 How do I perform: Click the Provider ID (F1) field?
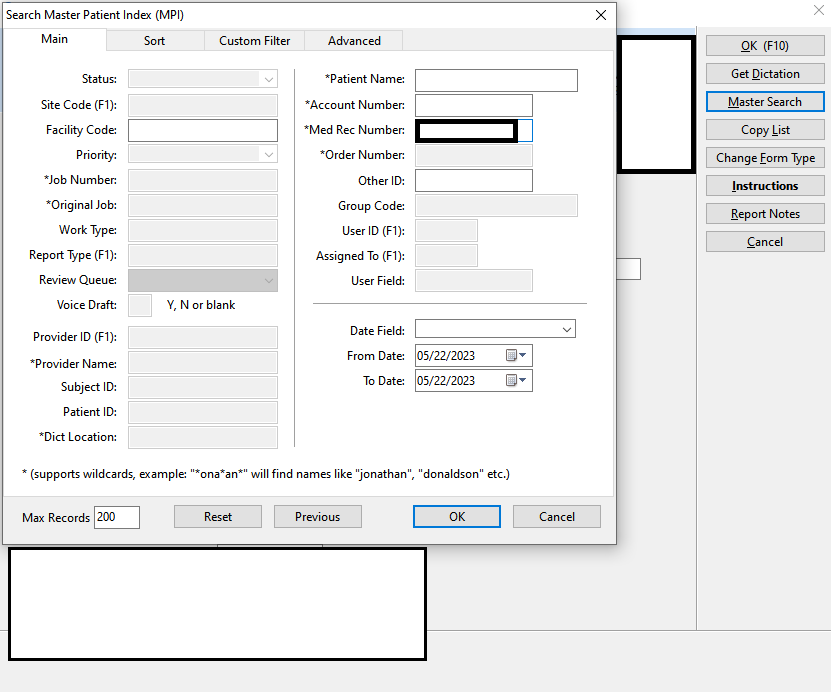(x=202, y=338)
